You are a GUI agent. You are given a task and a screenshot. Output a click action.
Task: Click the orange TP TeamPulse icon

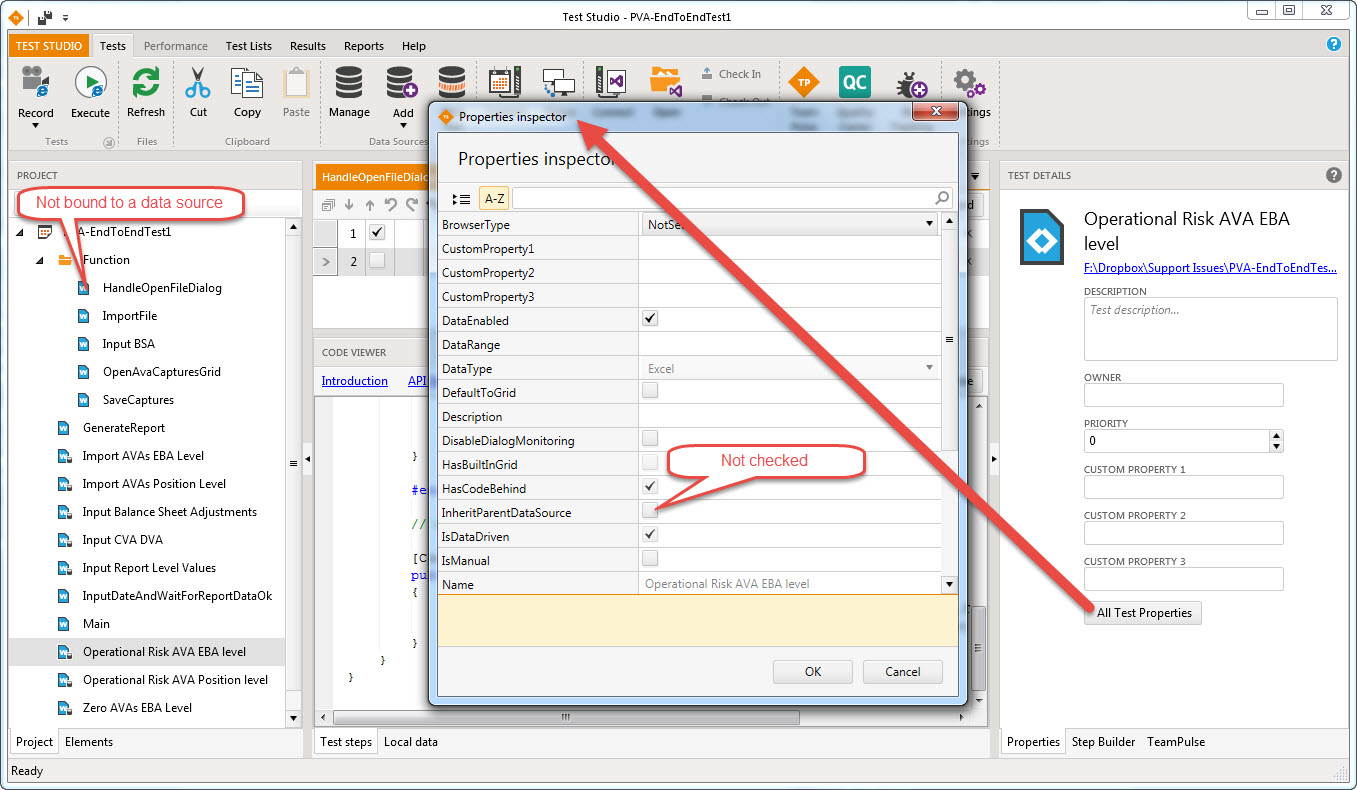[x=803, y=83]
